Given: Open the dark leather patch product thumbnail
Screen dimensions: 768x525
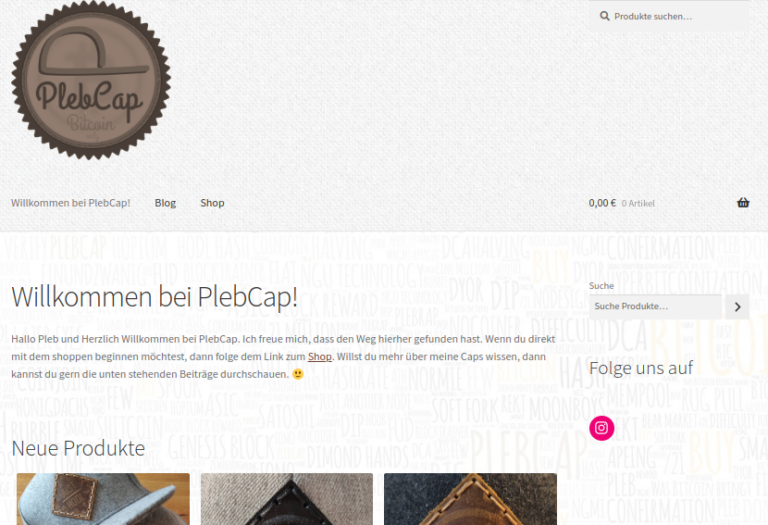Looking at the screenshot, I should [287, 499].
